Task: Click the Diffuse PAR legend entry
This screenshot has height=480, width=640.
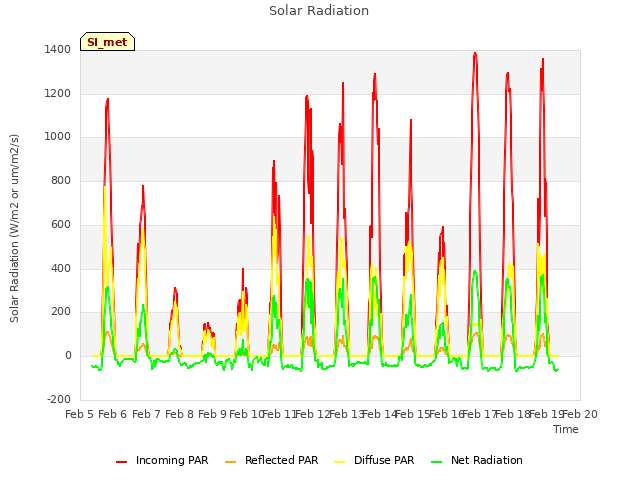Action: [x=374, y=460]
